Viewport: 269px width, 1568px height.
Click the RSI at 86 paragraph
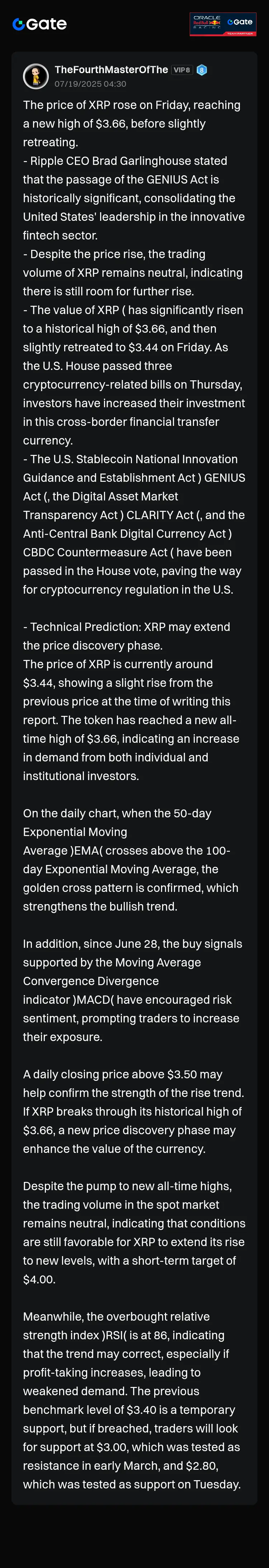click(132, 1400)
